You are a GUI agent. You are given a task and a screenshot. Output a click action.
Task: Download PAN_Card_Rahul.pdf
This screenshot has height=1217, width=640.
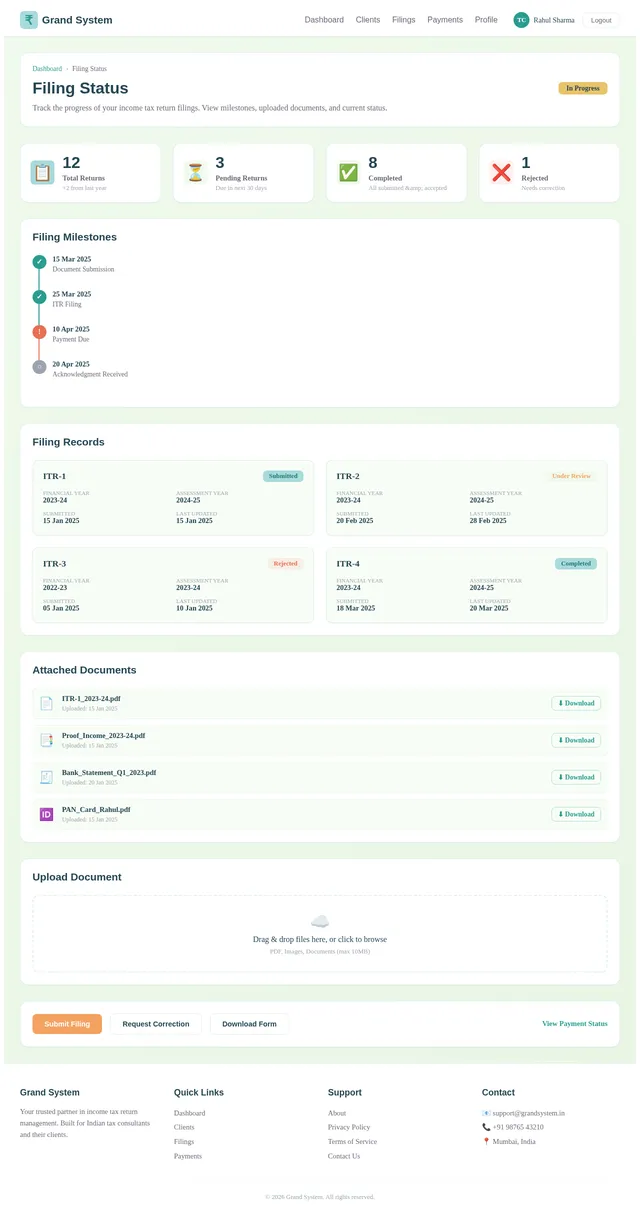[576, 814]
